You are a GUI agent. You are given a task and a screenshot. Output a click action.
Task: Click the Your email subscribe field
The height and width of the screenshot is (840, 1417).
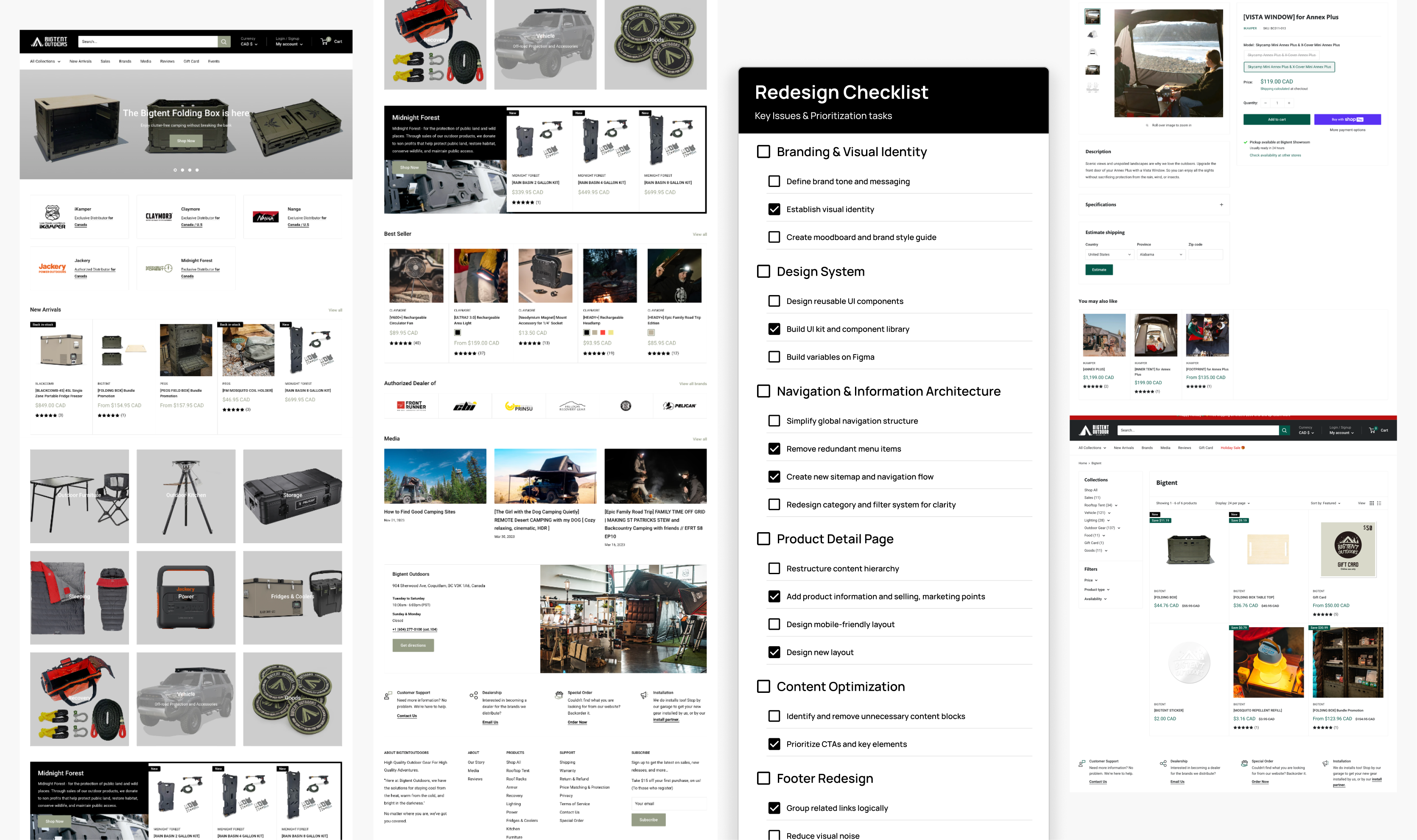[x=668, y=804]
